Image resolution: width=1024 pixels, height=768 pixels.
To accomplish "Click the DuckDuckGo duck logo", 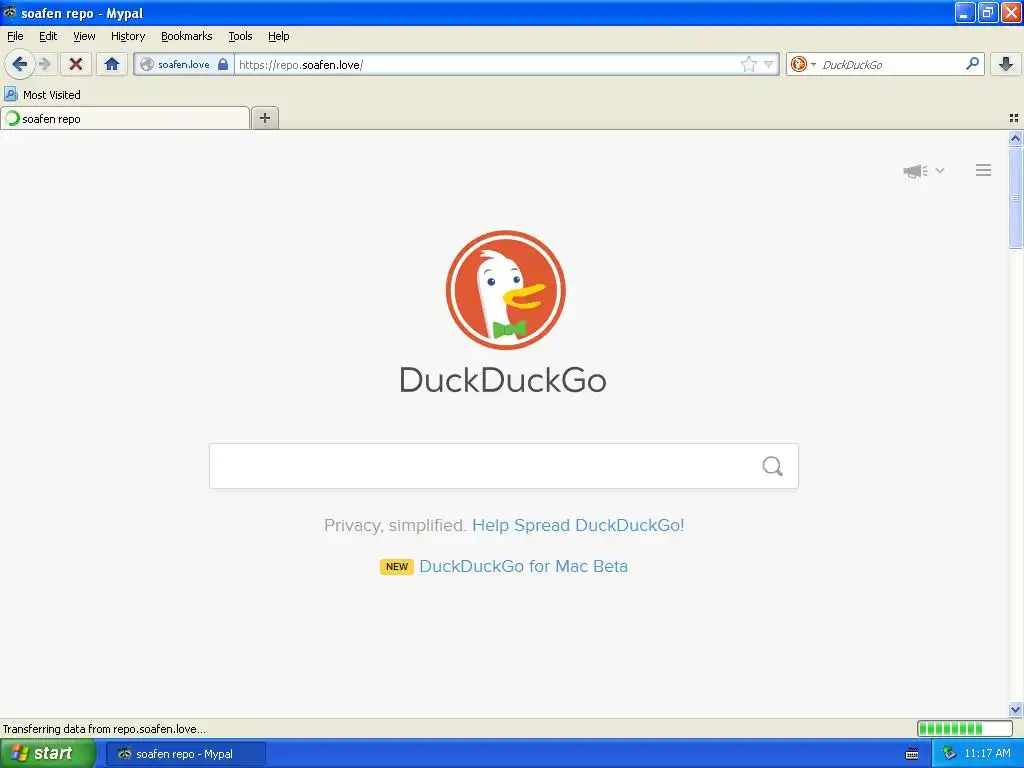I will coord(505,290).
